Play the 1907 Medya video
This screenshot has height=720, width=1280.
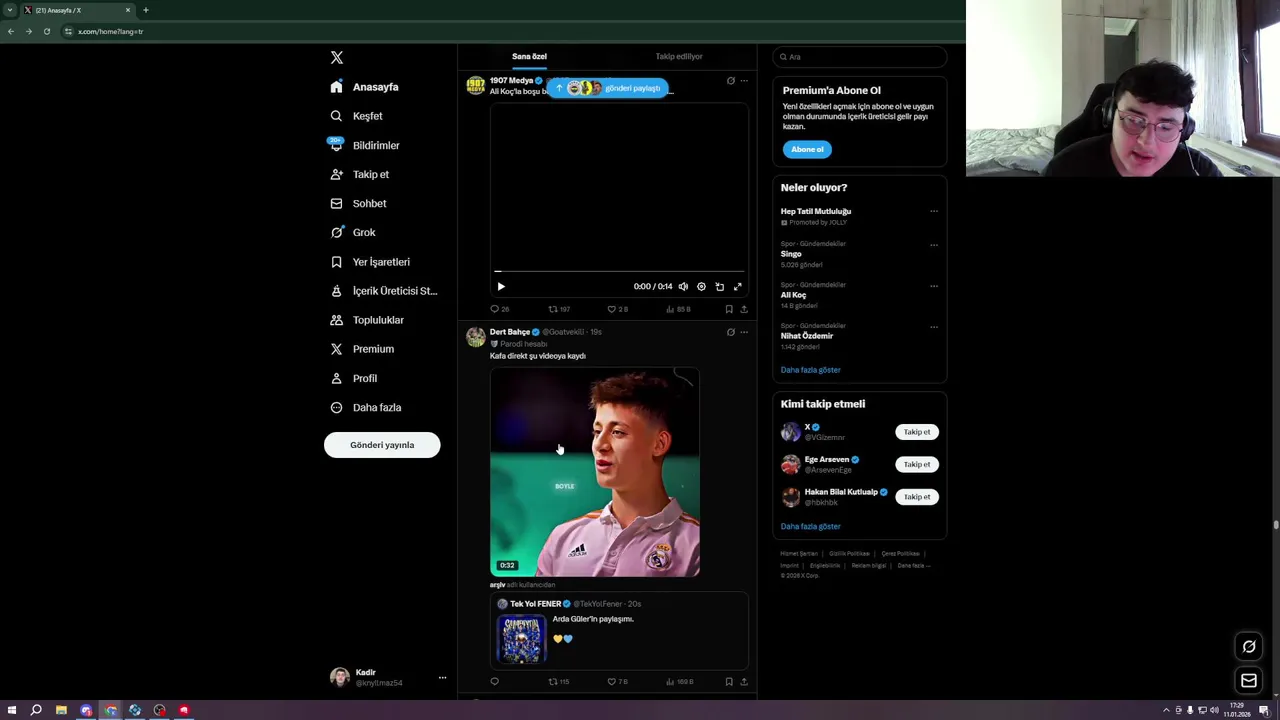click(x=501, y=286)
